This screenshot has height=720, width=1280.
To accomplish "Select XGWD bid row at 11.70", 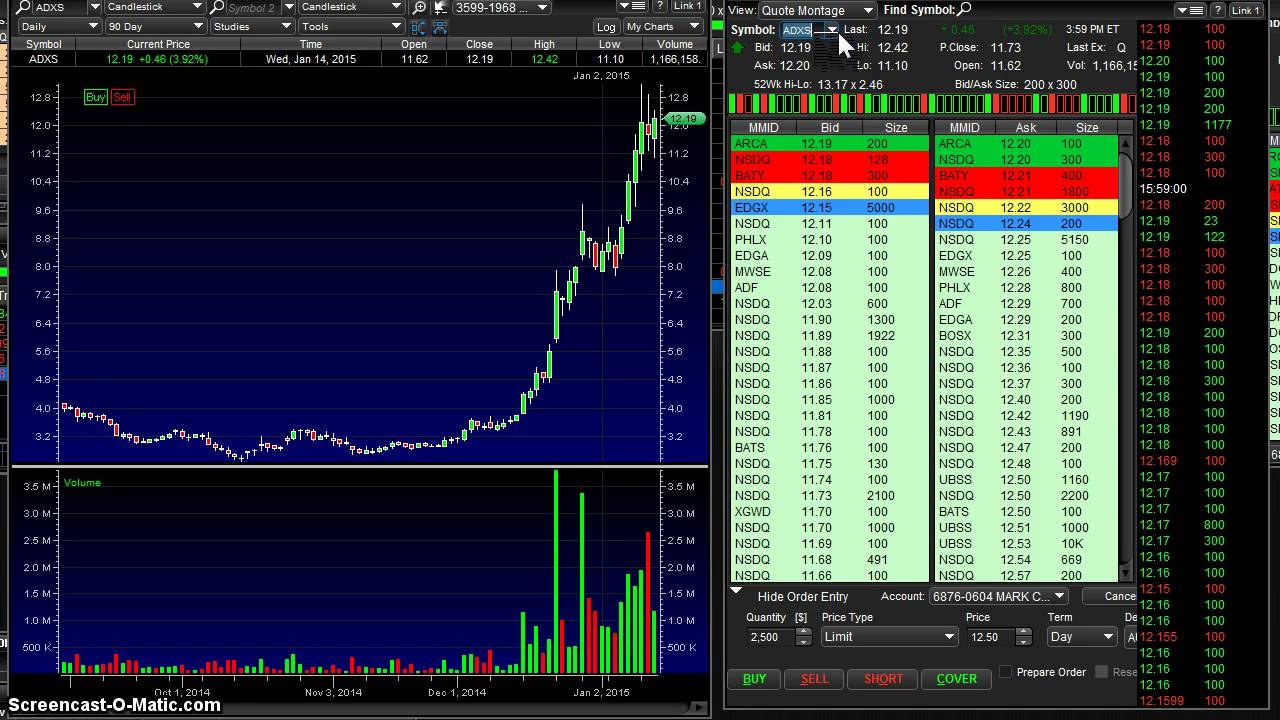I will click(830, 512).
